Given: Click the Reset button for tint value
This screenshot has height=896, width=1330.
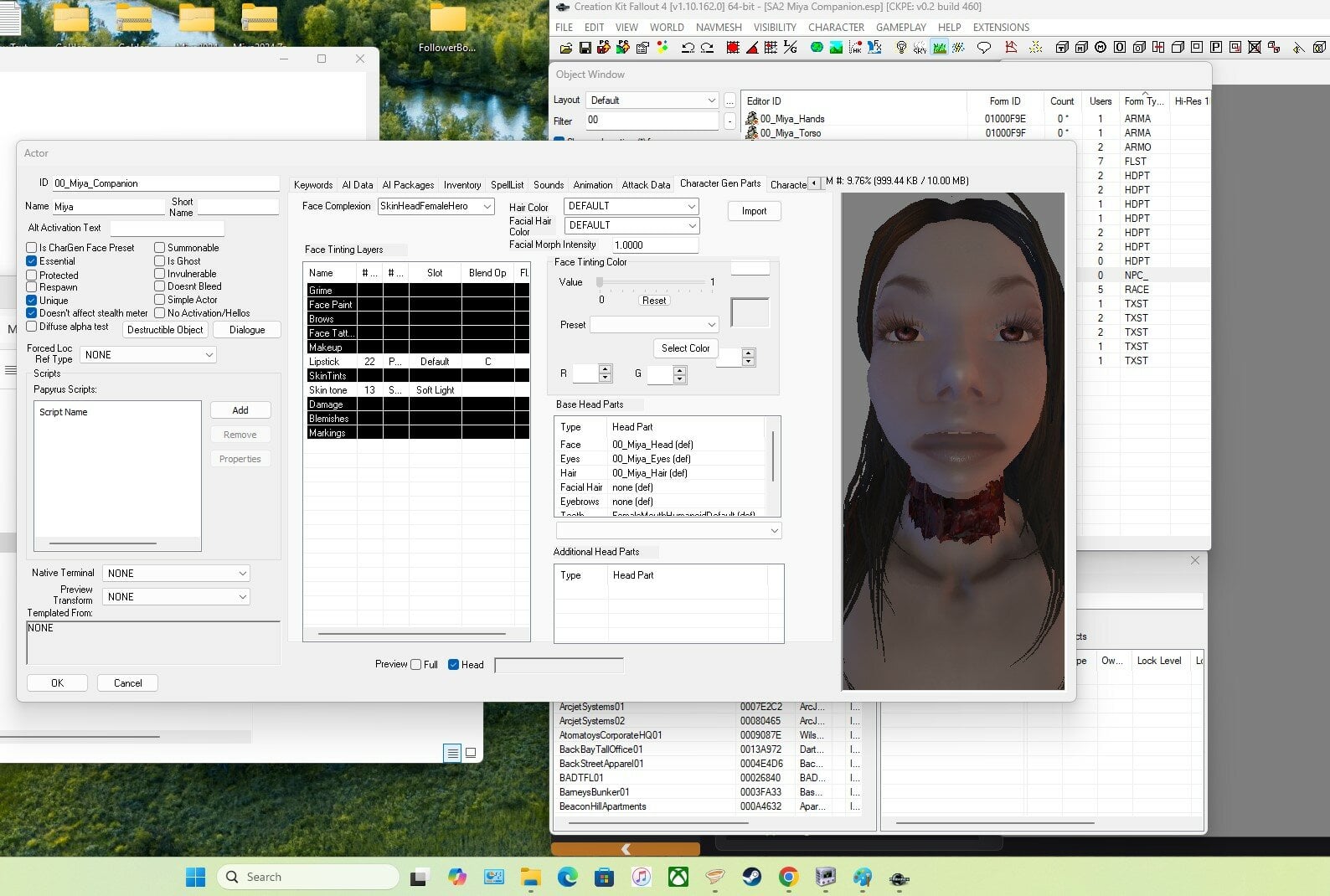Looking at the screenshot, I should pos(654,301).
